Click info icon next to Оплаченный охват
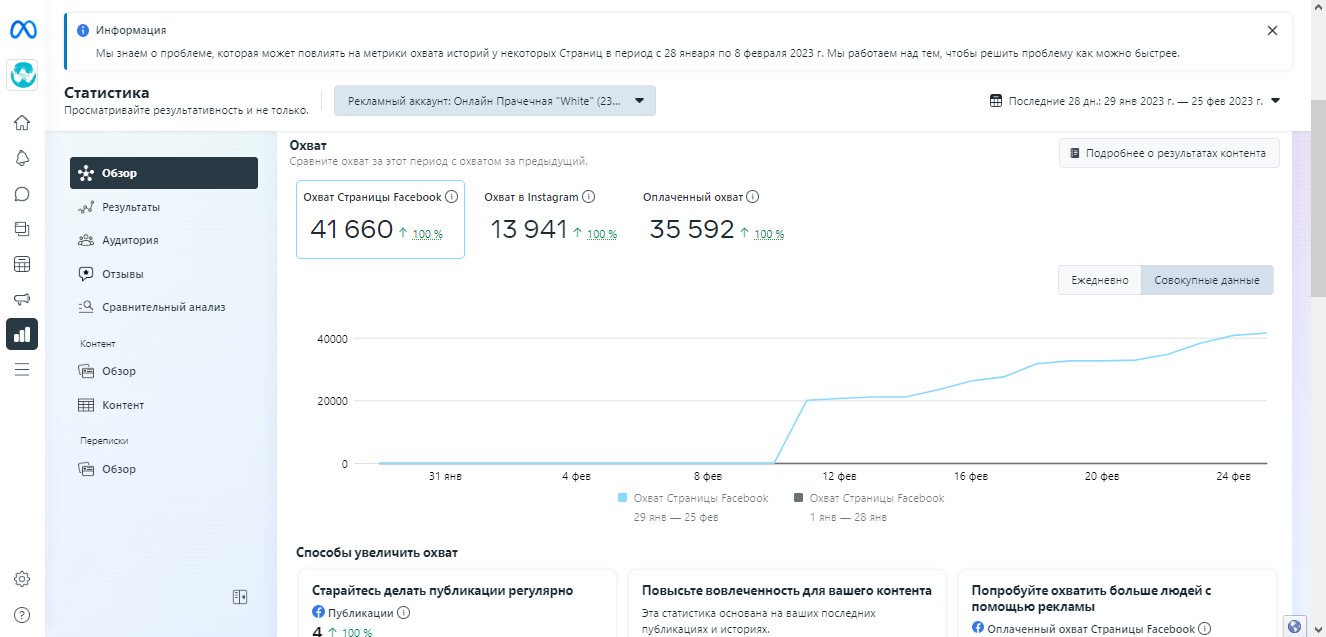 (753, 197)
